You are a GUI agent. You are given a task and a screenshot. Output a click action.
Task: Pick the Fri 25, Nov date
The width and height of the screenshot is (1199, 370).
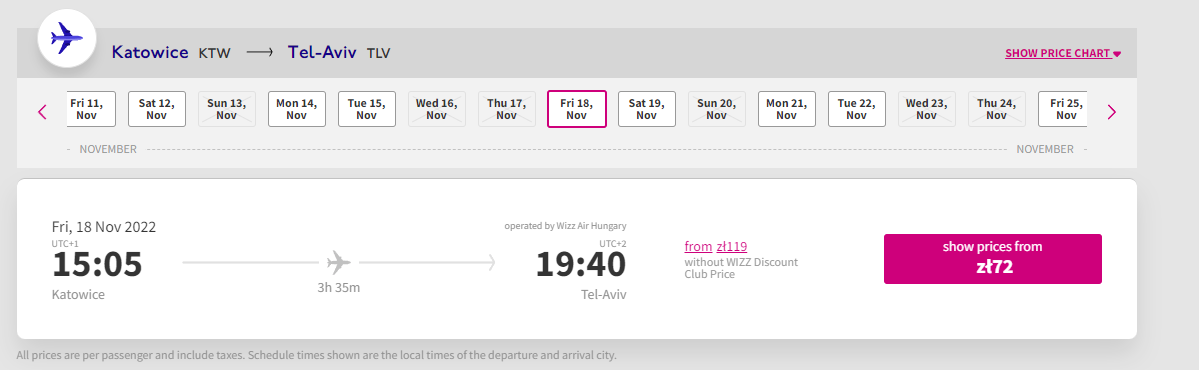click(x=1063, y=109)
